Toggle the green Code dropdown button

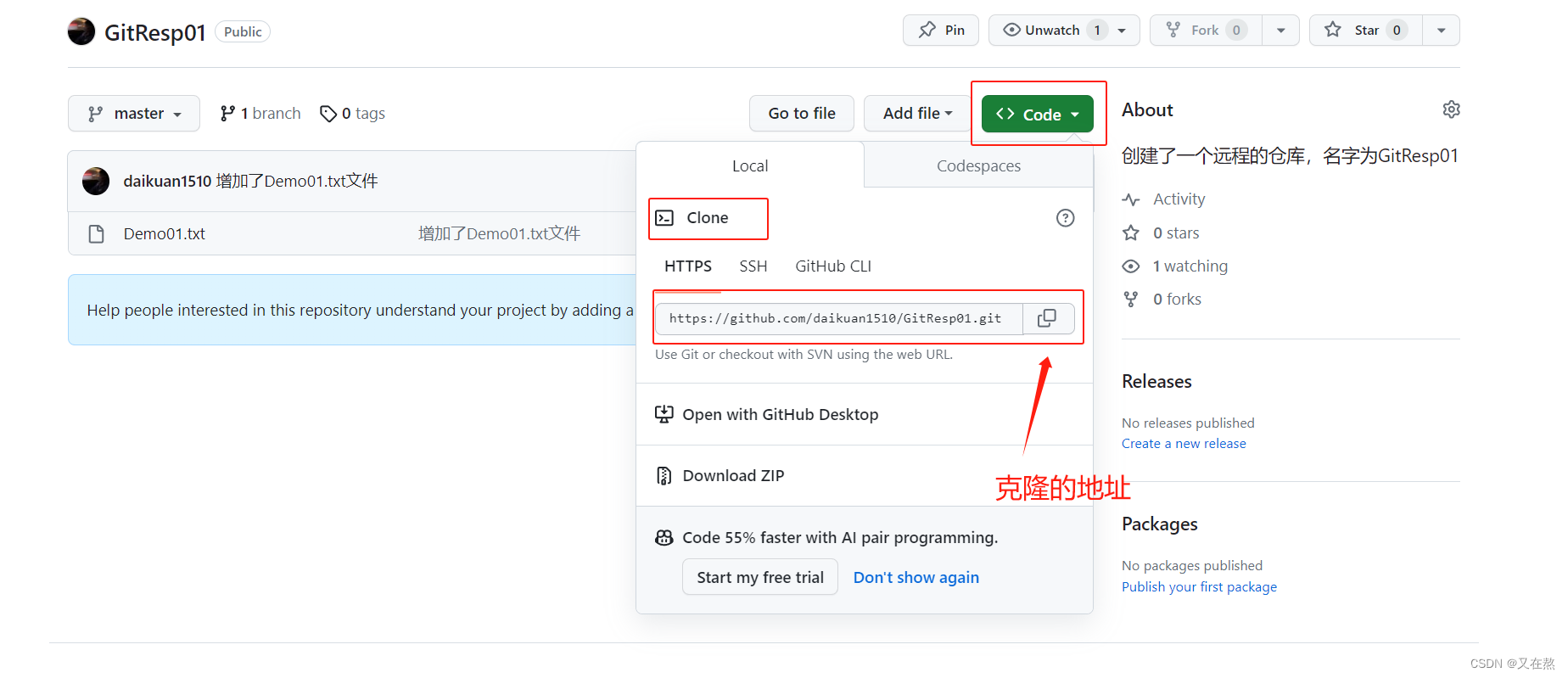[x=1037, y=114]
